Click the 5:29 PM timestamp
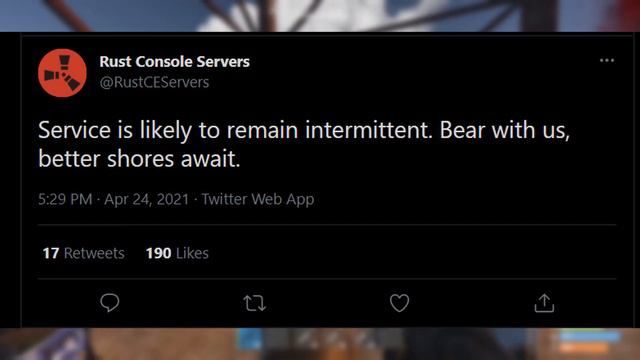The width and height of the screenshot is (640, 360). tap(65, 199)
